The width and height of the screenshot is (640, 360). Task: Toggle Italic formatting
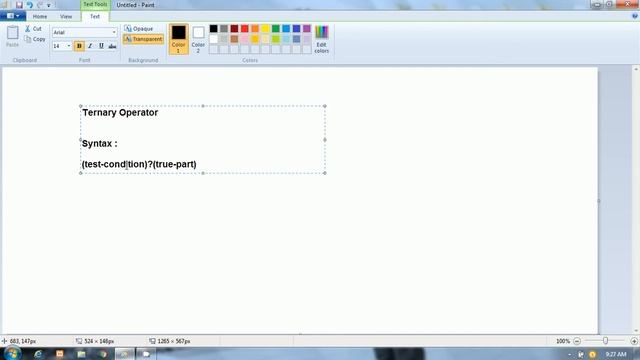point(90,46)
